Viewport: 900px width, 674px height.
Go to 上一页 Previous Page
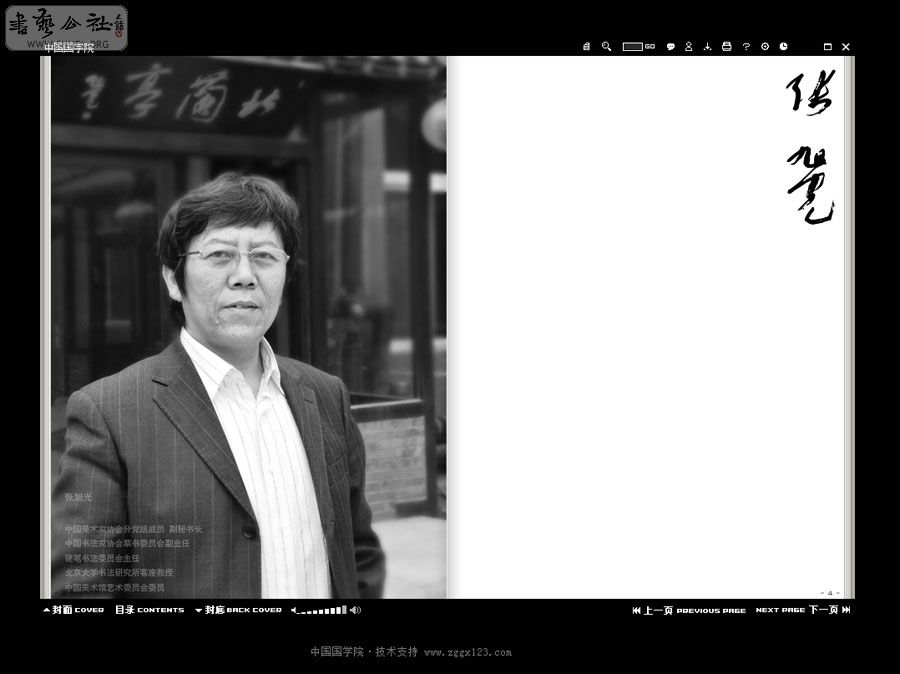pyautogui.click(x=693, y=610)
